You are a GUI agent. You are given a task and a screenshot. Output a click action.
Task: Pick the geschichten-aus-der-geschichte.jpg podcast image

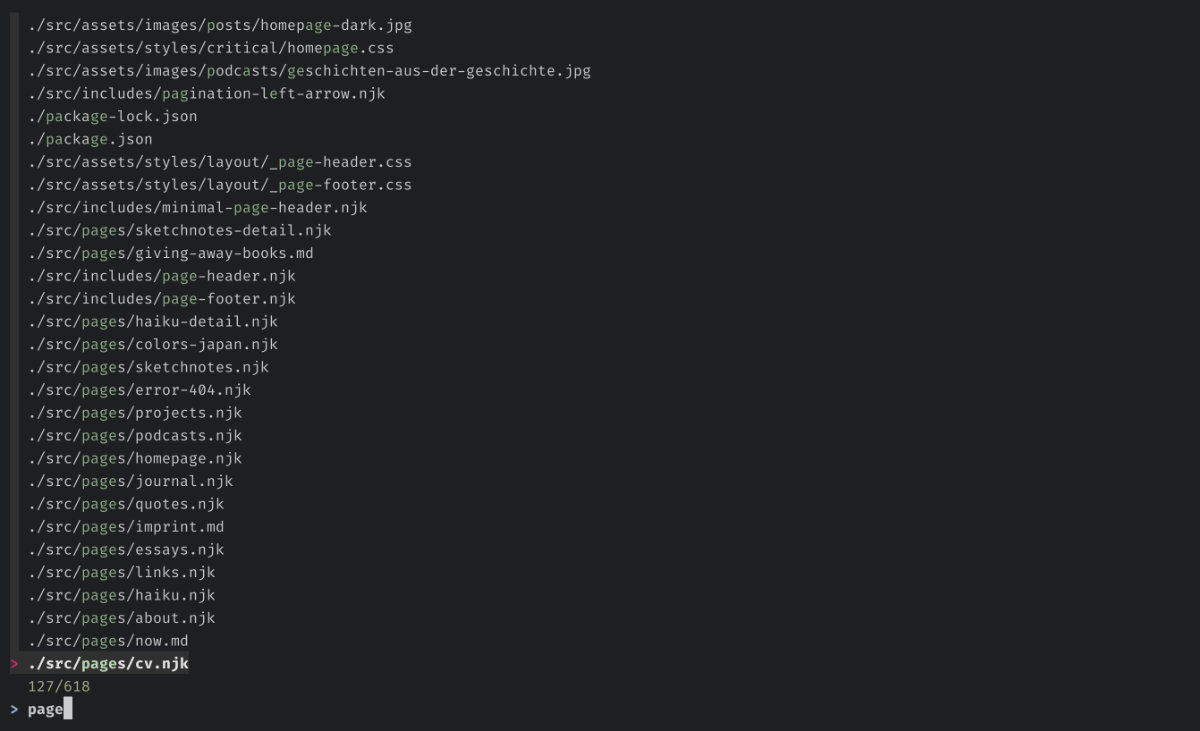click(309, 71)
